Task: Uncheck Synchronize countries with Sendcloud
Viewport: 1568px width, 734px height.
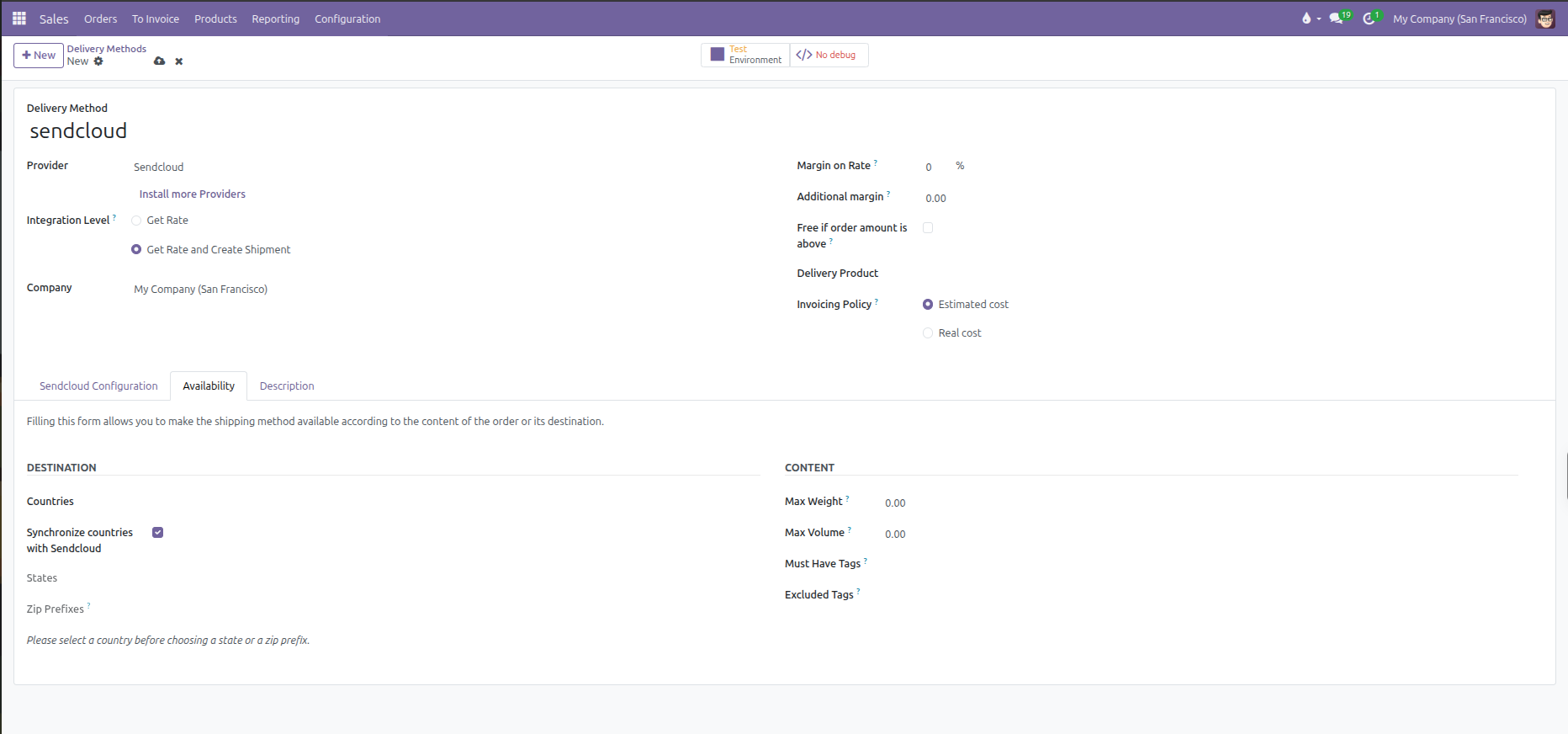Action: (x=157, y=533)
